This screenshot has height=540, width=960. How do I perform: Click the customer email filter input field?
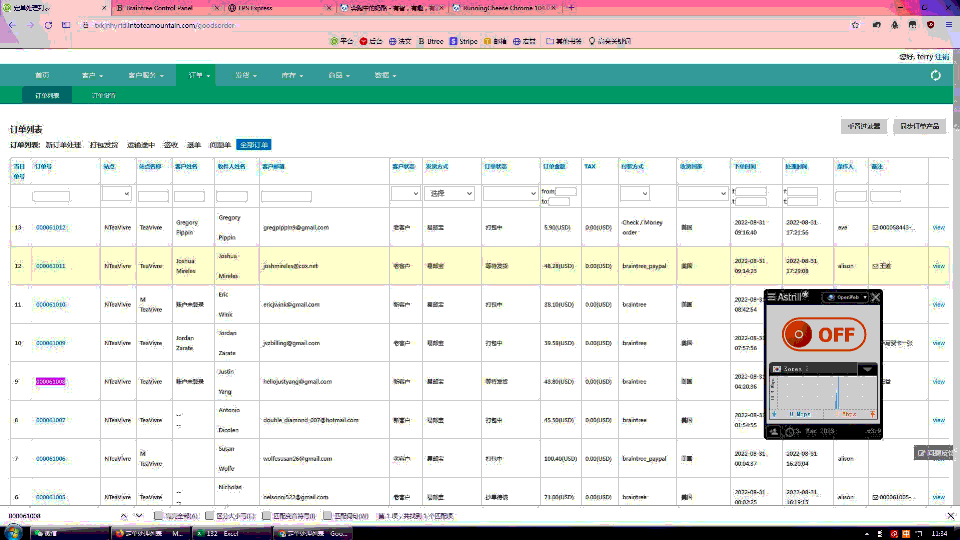click(287, 197)
